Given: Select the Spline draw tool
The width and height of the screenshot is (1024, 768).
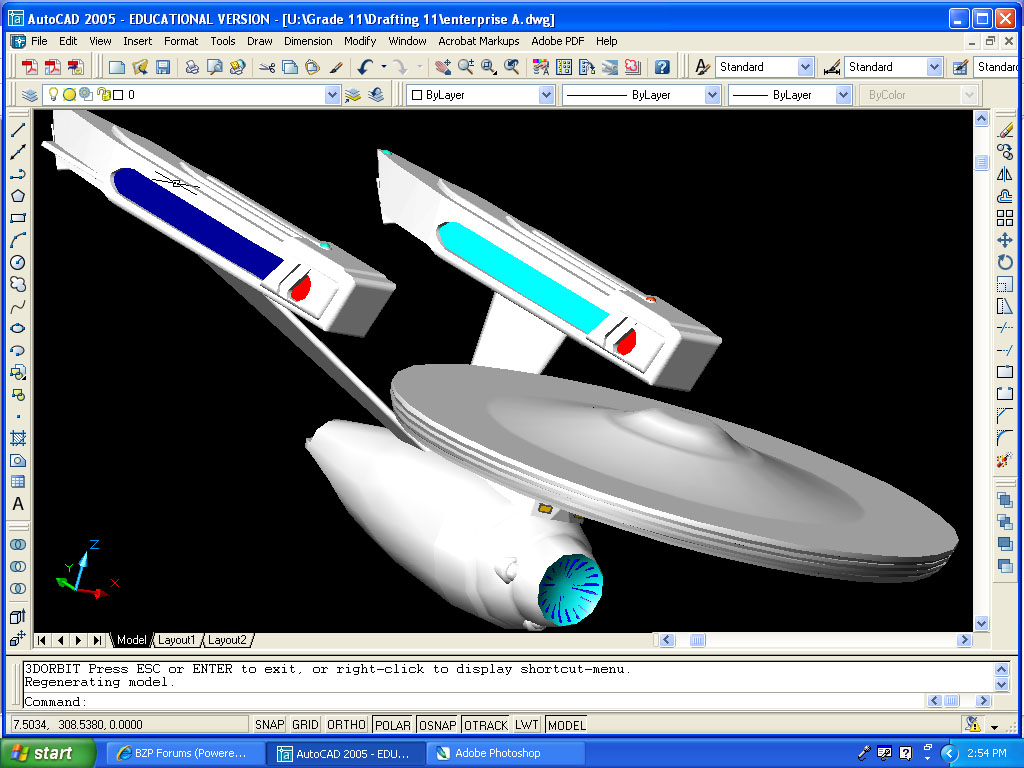Looking at the screenshot, I should pyautogui.click(x=18, y=306).
